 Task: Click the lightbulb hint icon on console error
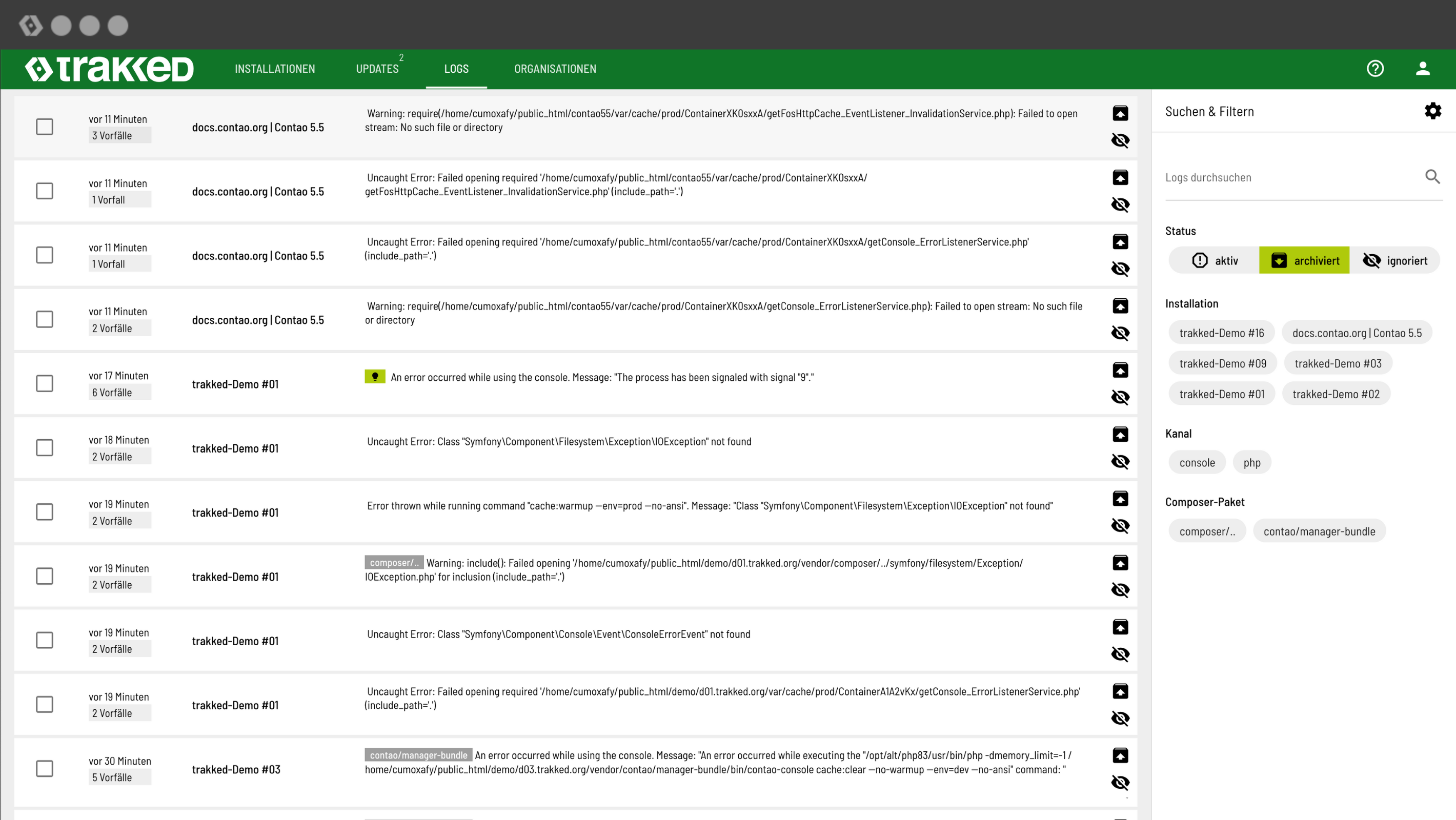click(x=375, y=376)
